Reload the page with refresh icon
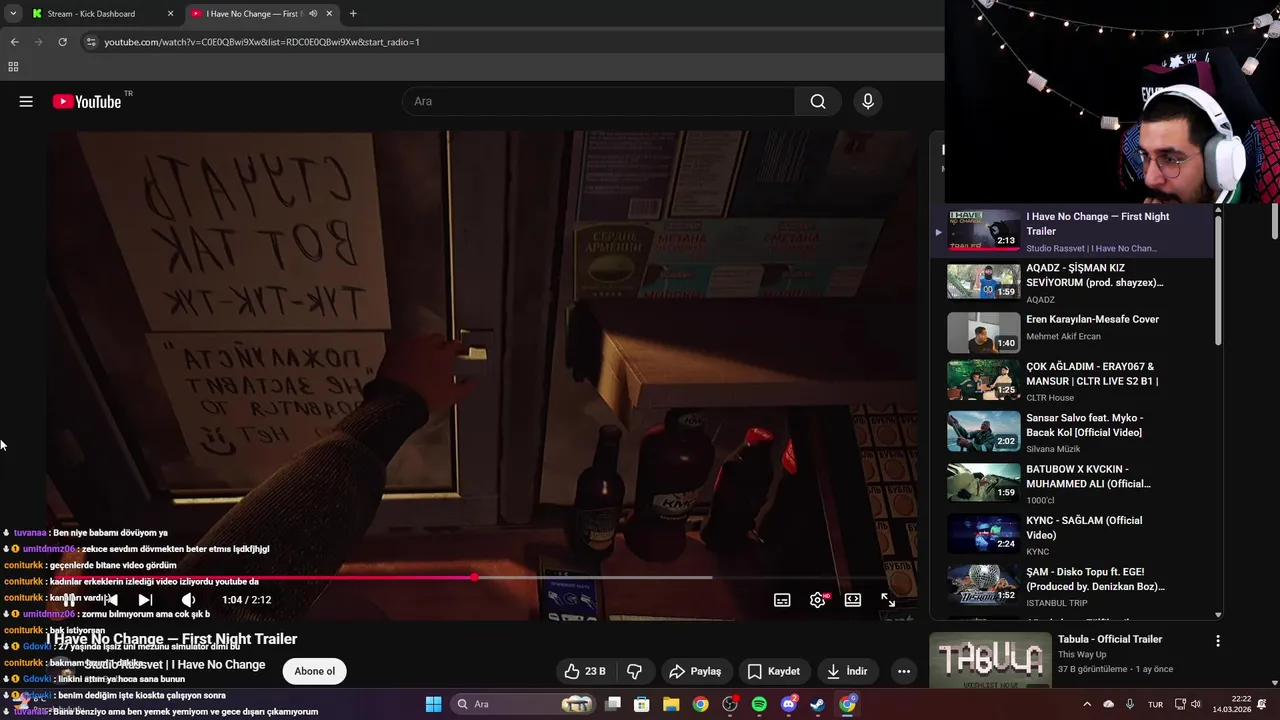 tap(62, 42)
